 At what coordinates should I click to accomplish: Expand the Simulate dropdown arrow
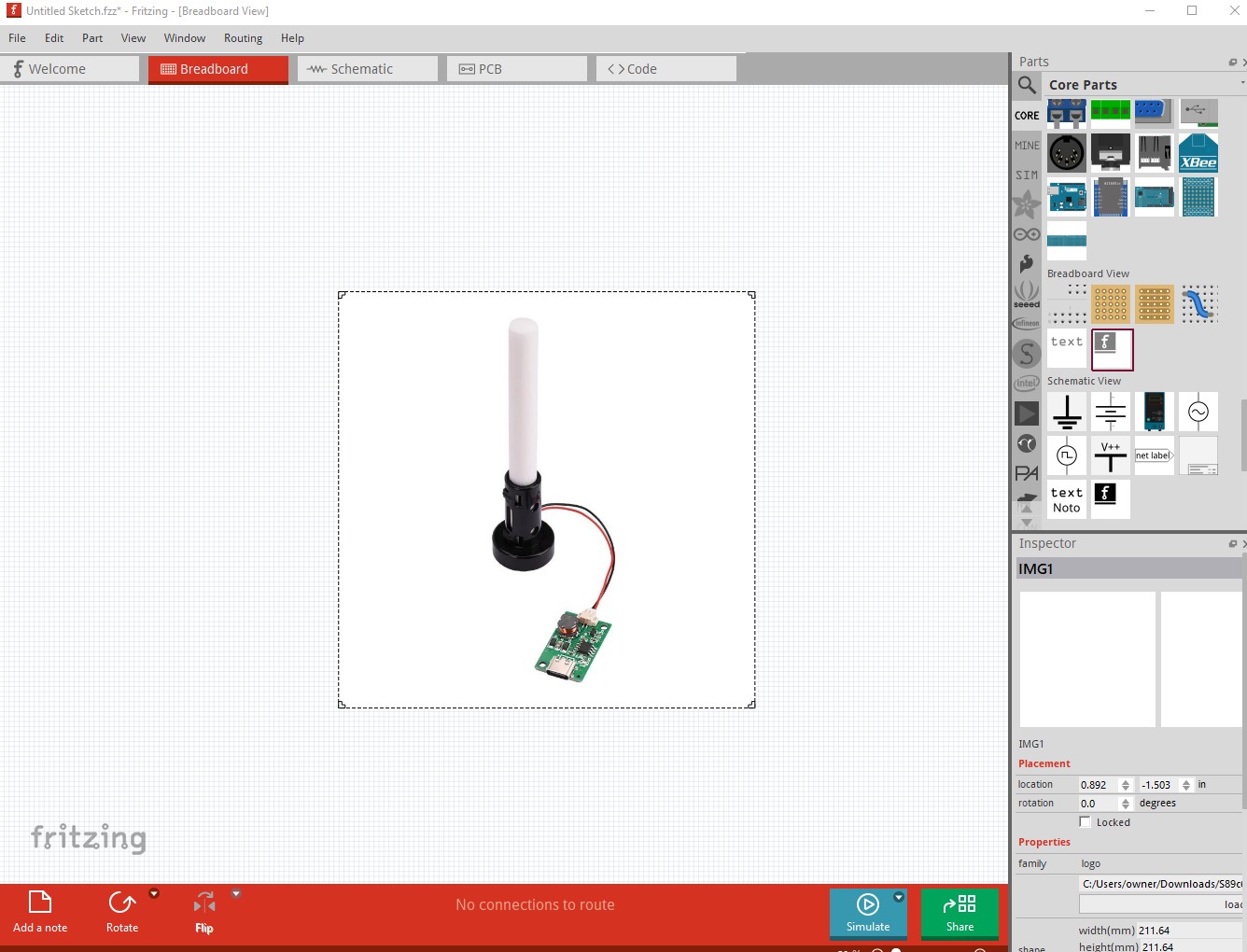(898, 898)
